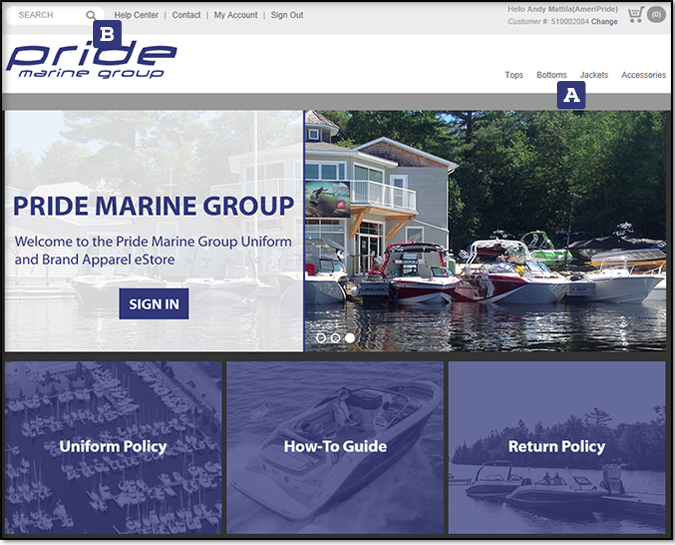Click the Sign Out link
Screen dimensions: 675x545
287,15
